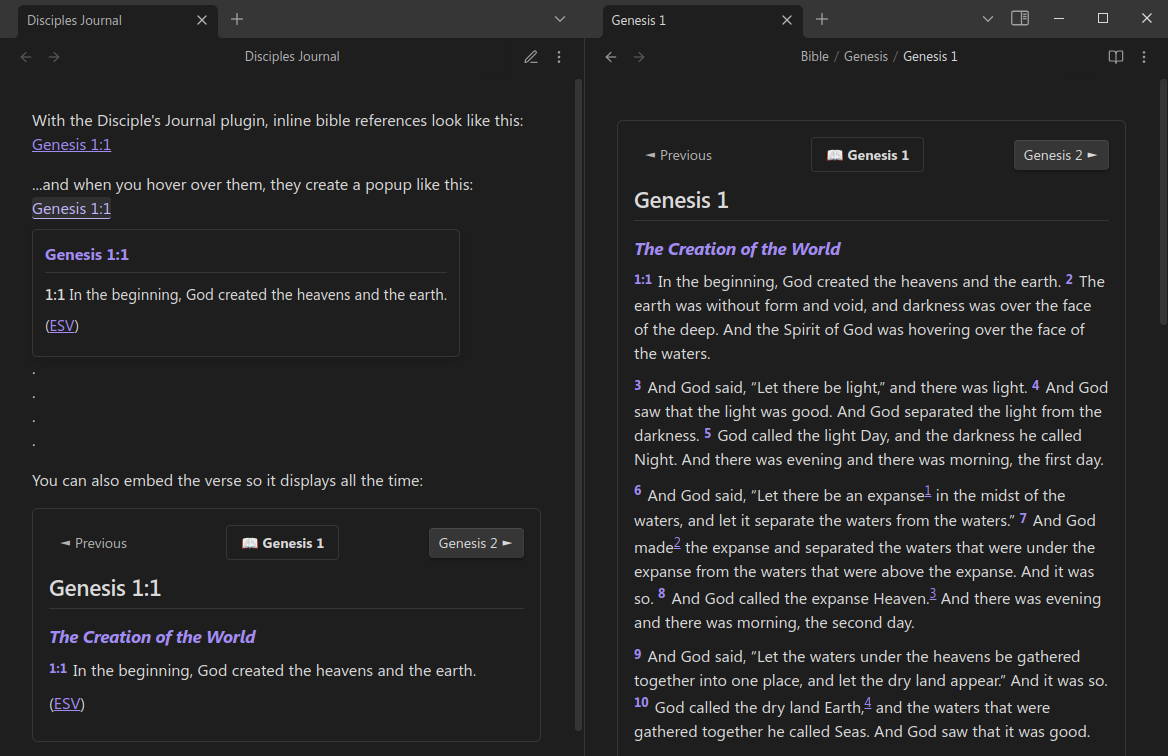Click the Bible breadcrumb

(814, 57)
